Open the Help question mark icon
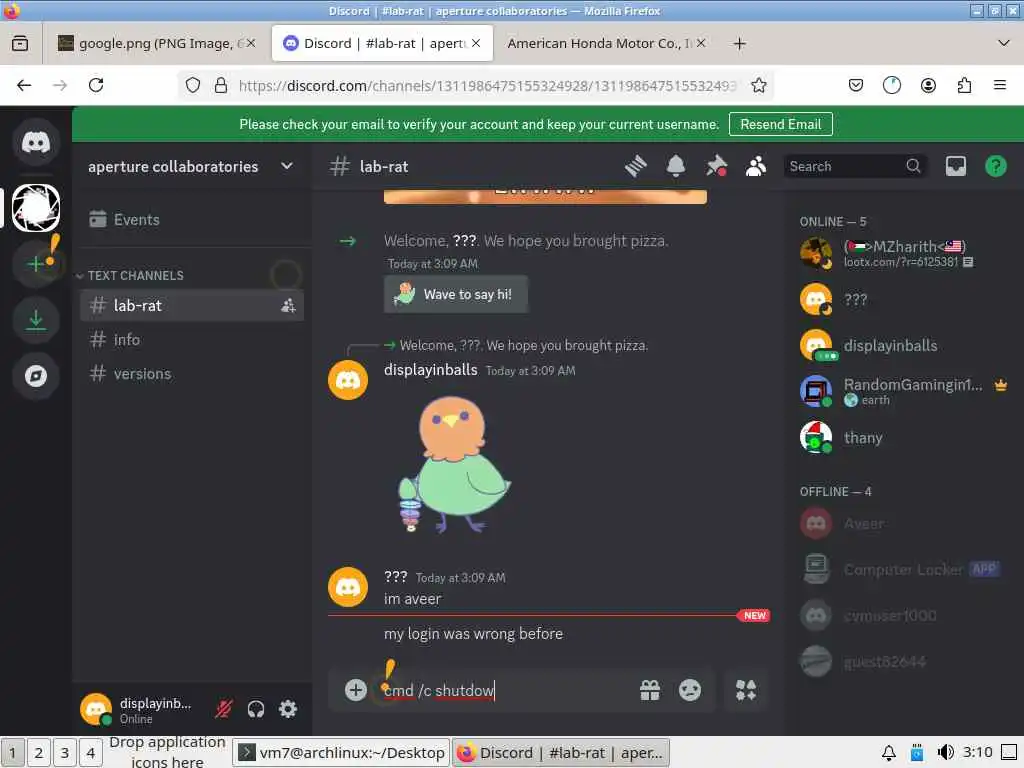 coord(995,167)
